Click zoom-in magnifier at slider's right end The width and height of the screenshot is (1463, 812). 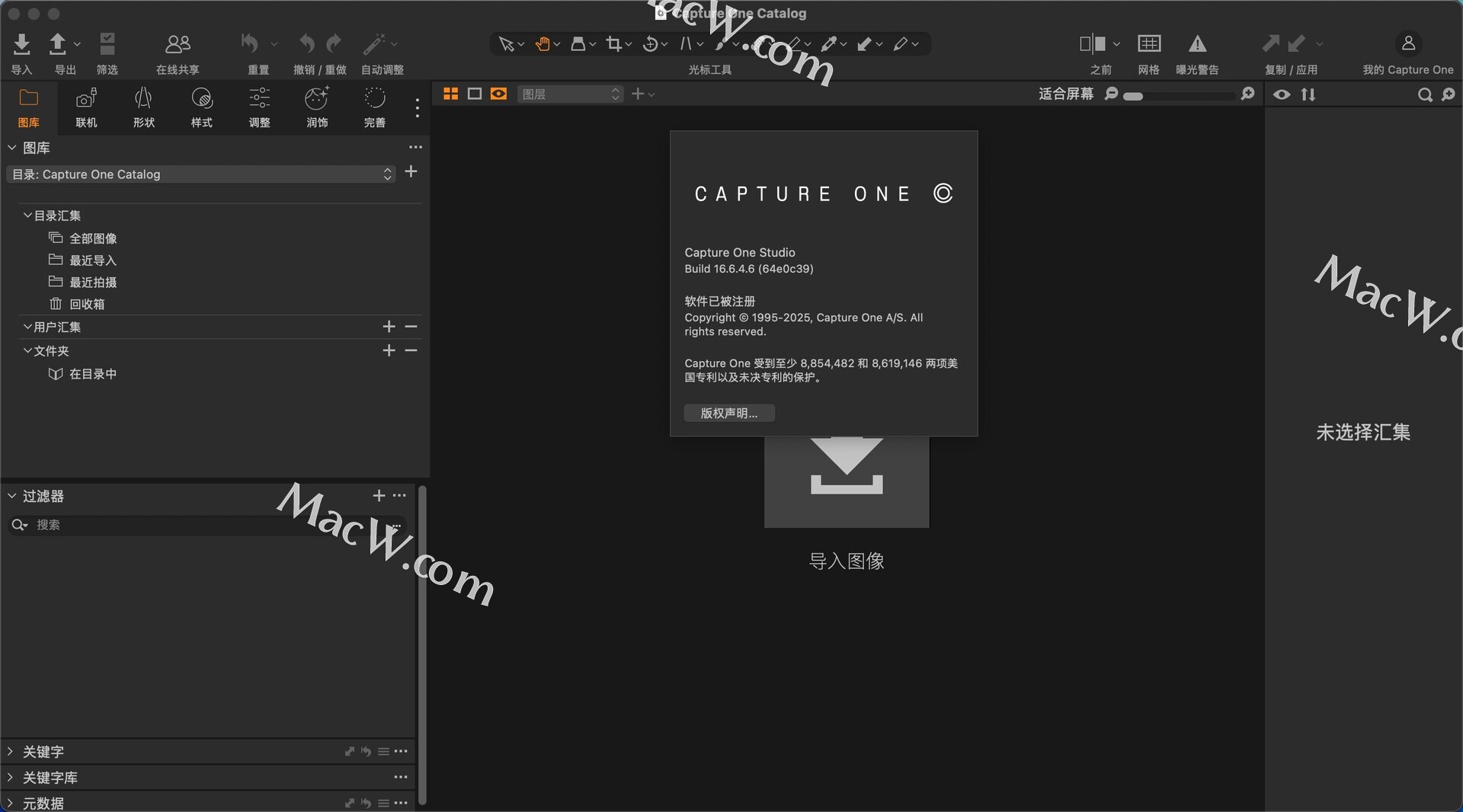point(1247,94)
